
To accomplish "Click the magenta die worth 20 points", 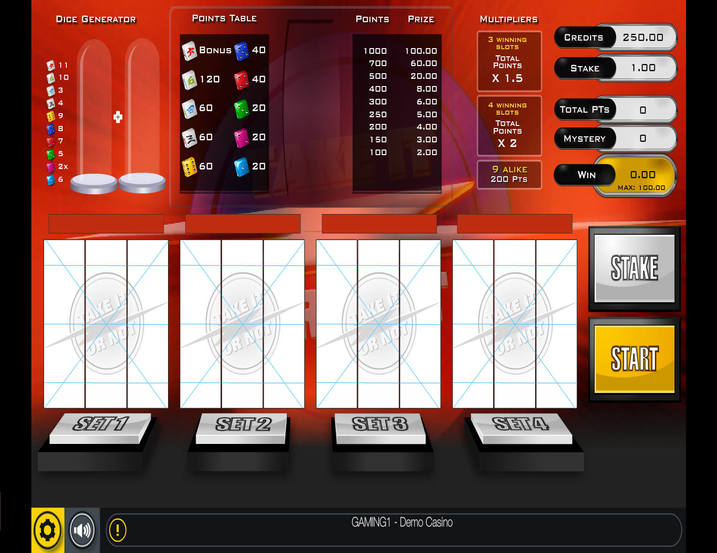I will (241, 137).
